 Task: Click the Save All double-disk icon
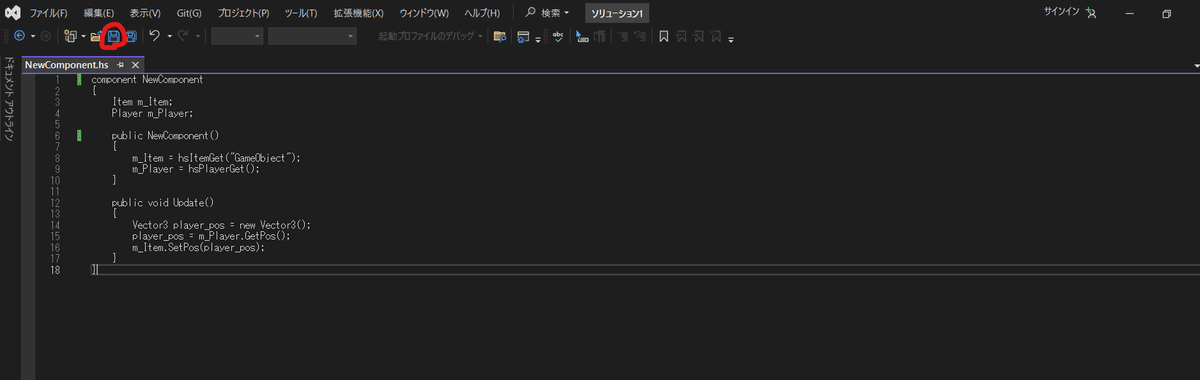point(131,37)
